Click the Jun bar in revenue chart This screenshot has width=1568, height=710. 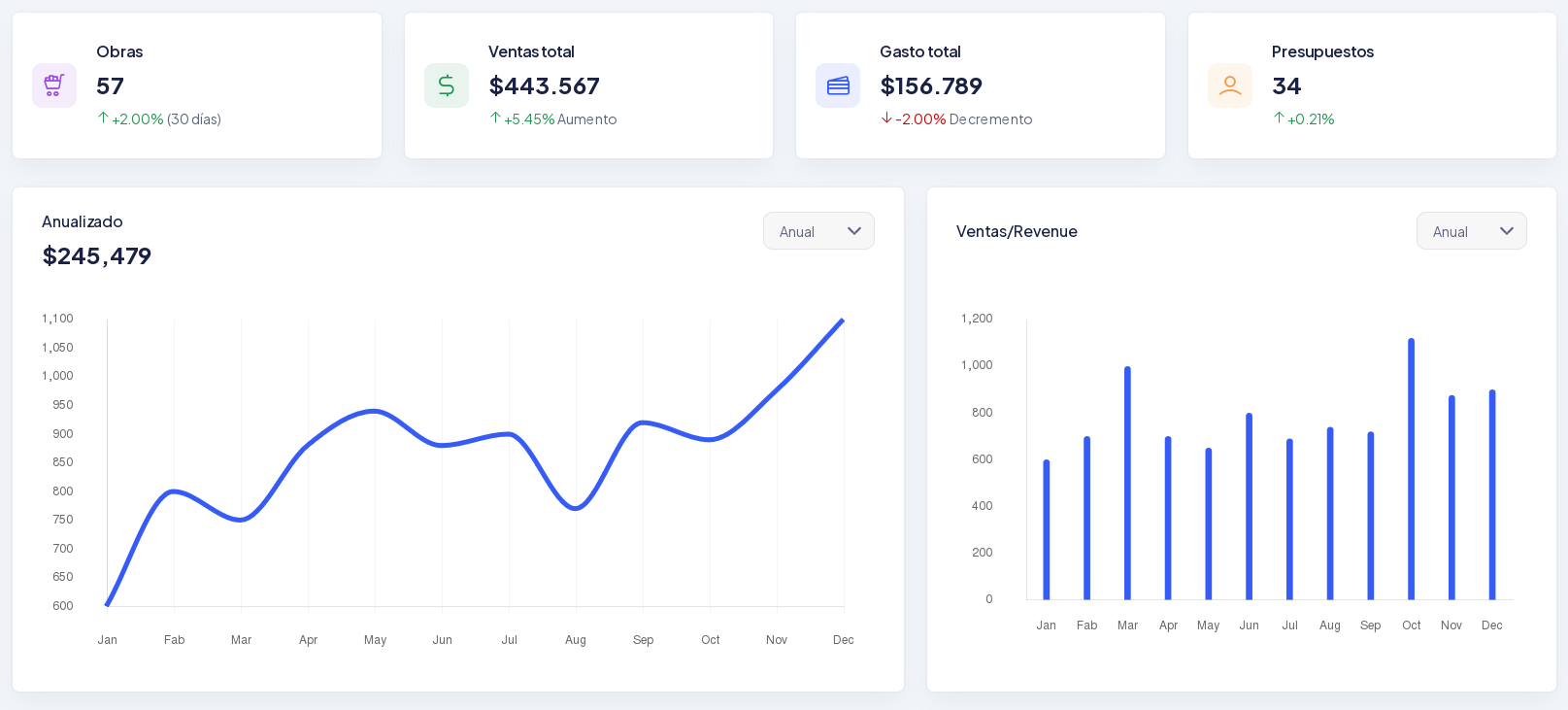point(1250,506)
